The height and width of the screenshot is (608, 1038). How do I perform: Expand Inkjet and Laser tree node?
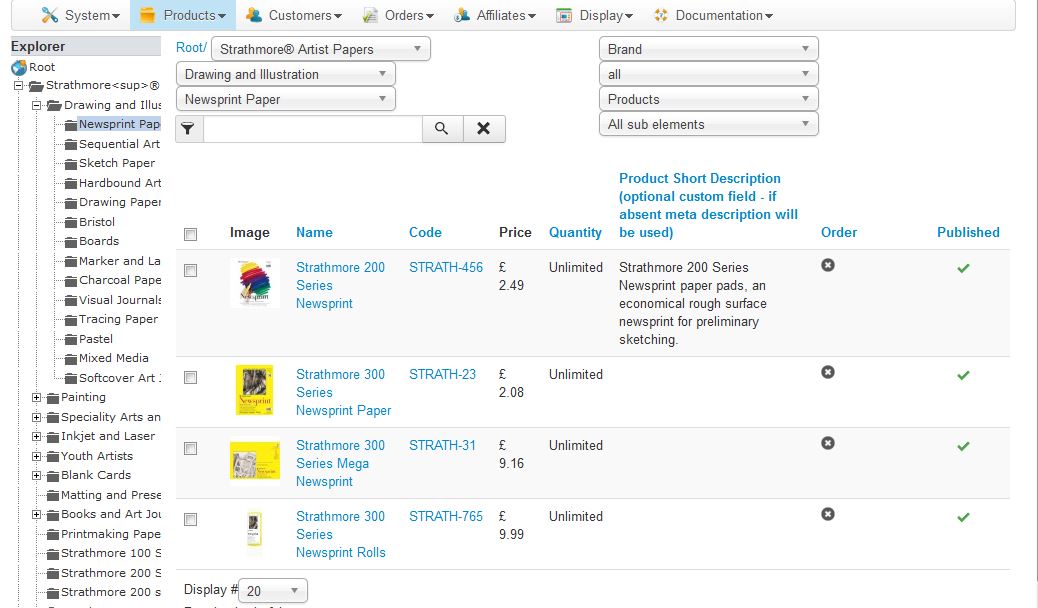click(36, 436)
